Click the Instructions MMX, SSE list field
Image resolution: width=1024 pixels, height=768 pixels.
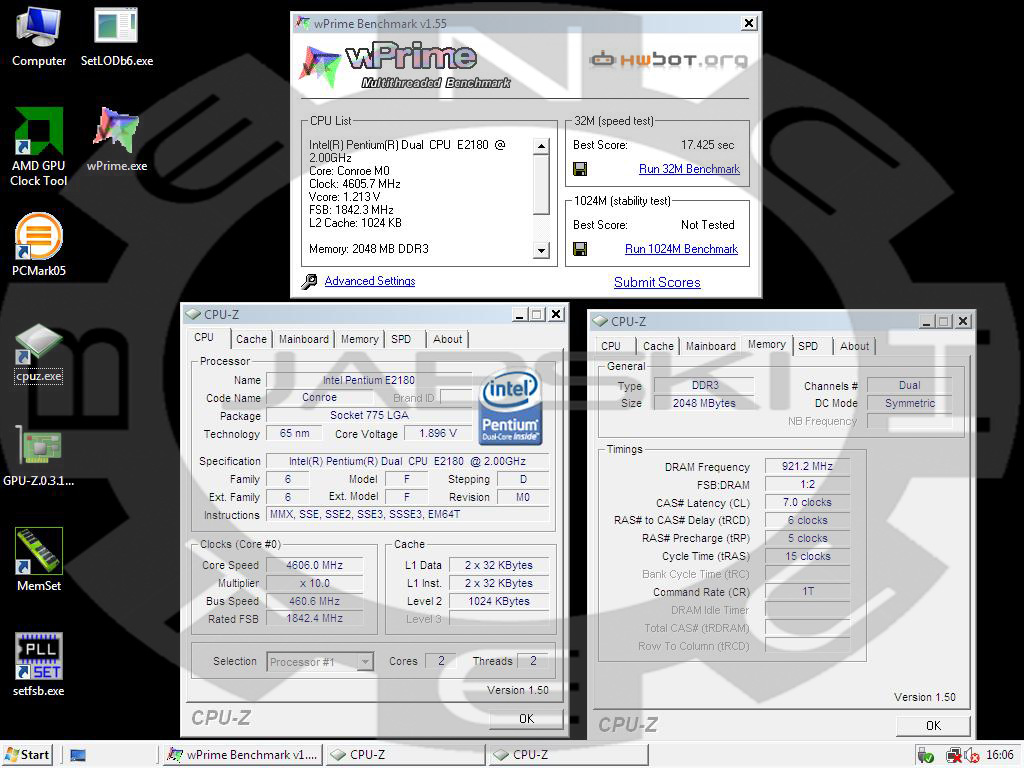pyautogui.click(x=408, y=515)
